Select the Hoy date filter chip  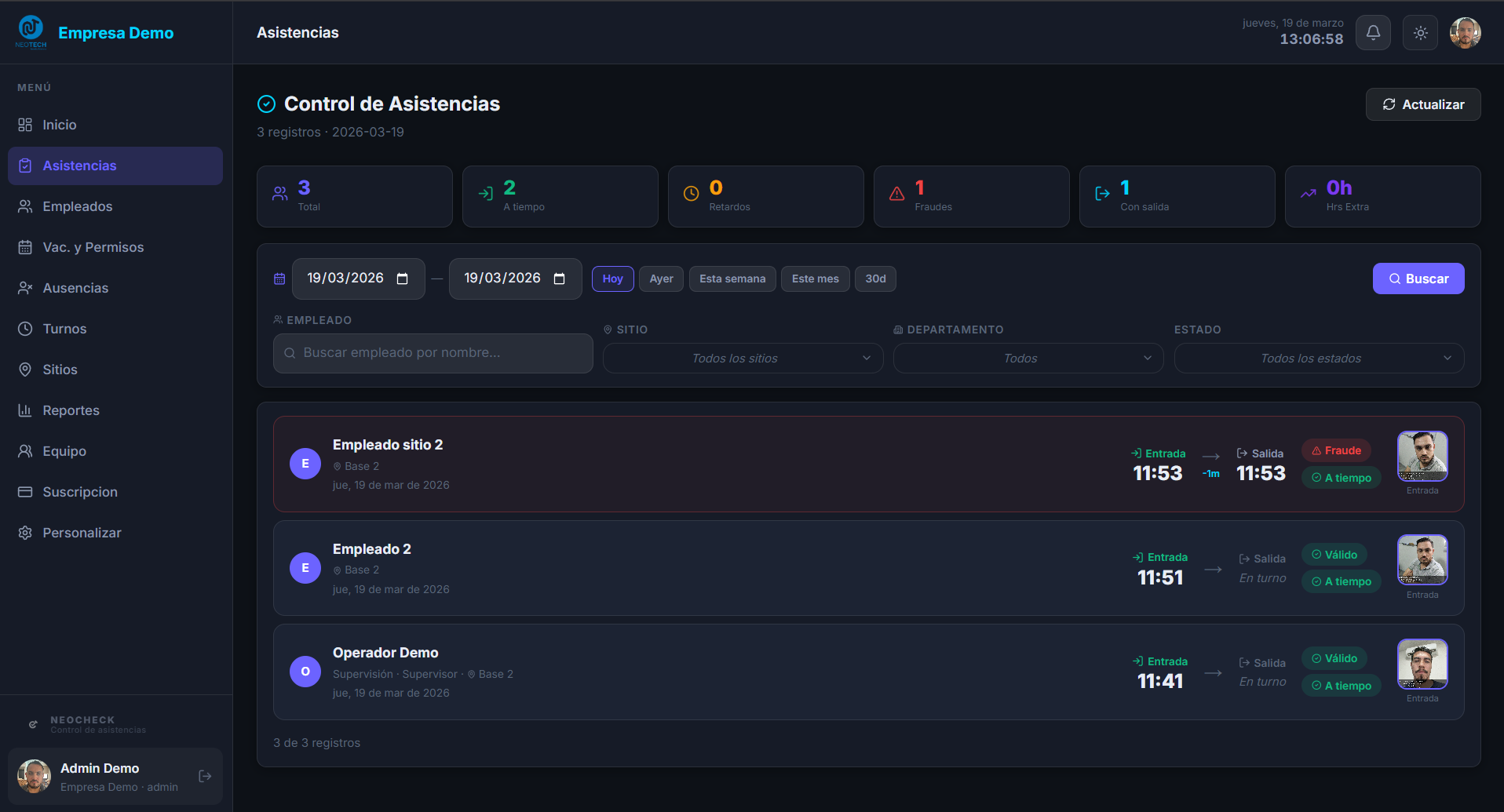[612, 279]
